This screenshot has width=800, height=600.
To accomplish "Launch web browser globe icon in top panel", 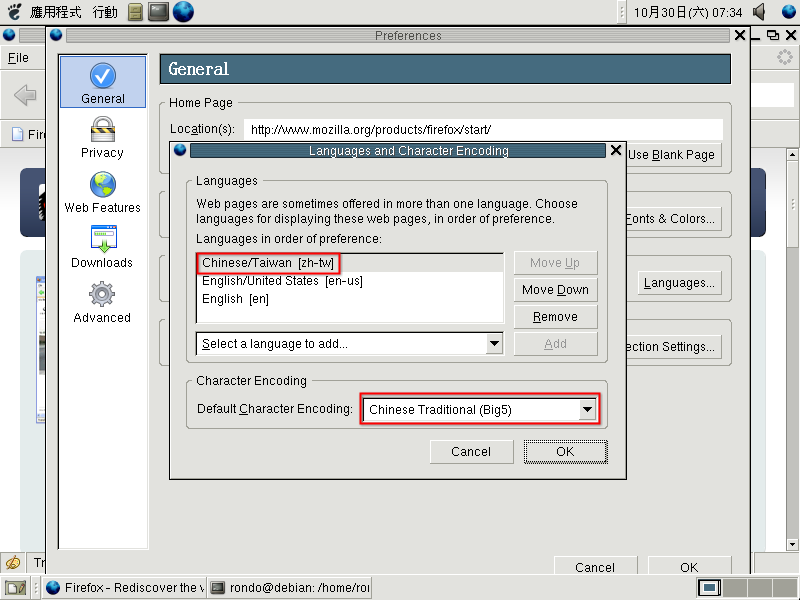I will (x=183, y=12).
